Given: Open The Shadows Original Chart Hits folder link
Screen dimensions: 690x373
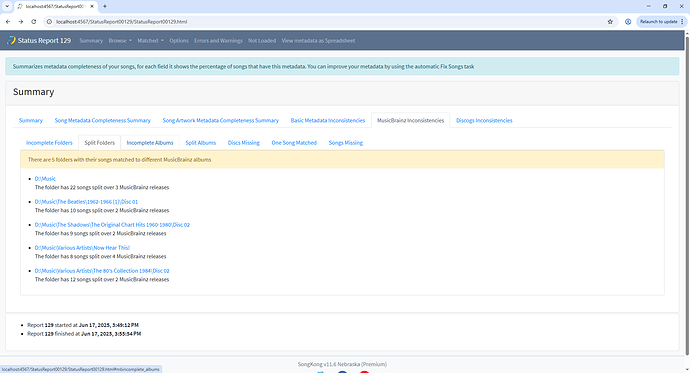Looking at the screenshot, I should [112, 225].
